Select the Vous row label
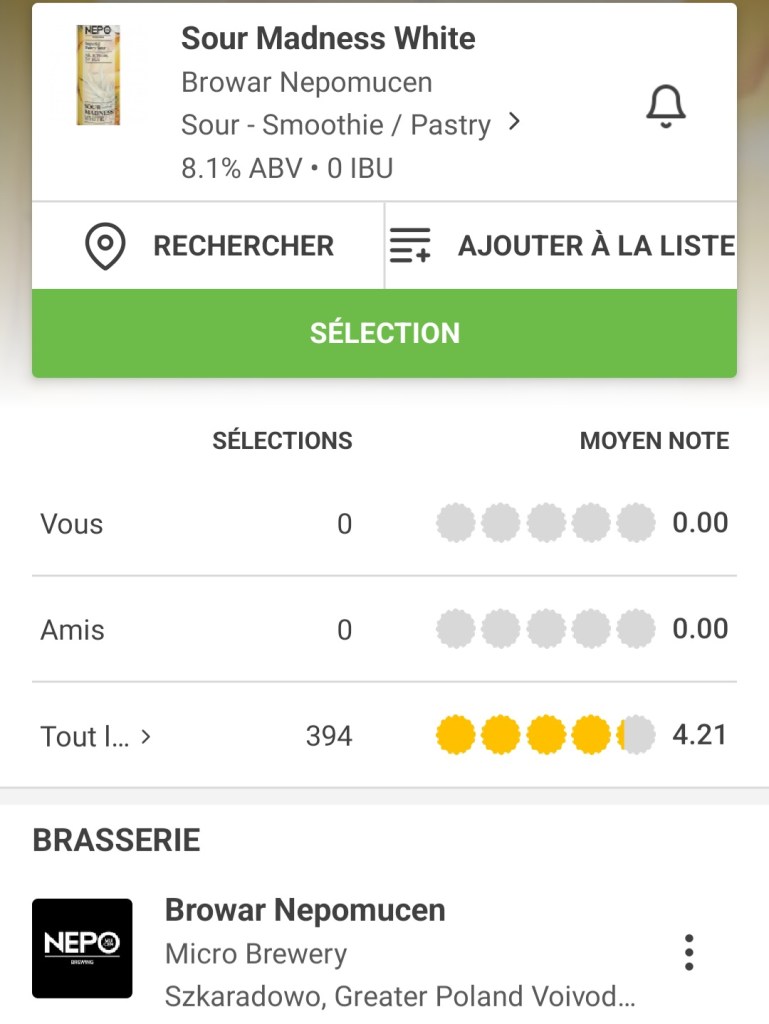Image resolution: width=769 pixels, height=1024 pixels. (72, 524)
